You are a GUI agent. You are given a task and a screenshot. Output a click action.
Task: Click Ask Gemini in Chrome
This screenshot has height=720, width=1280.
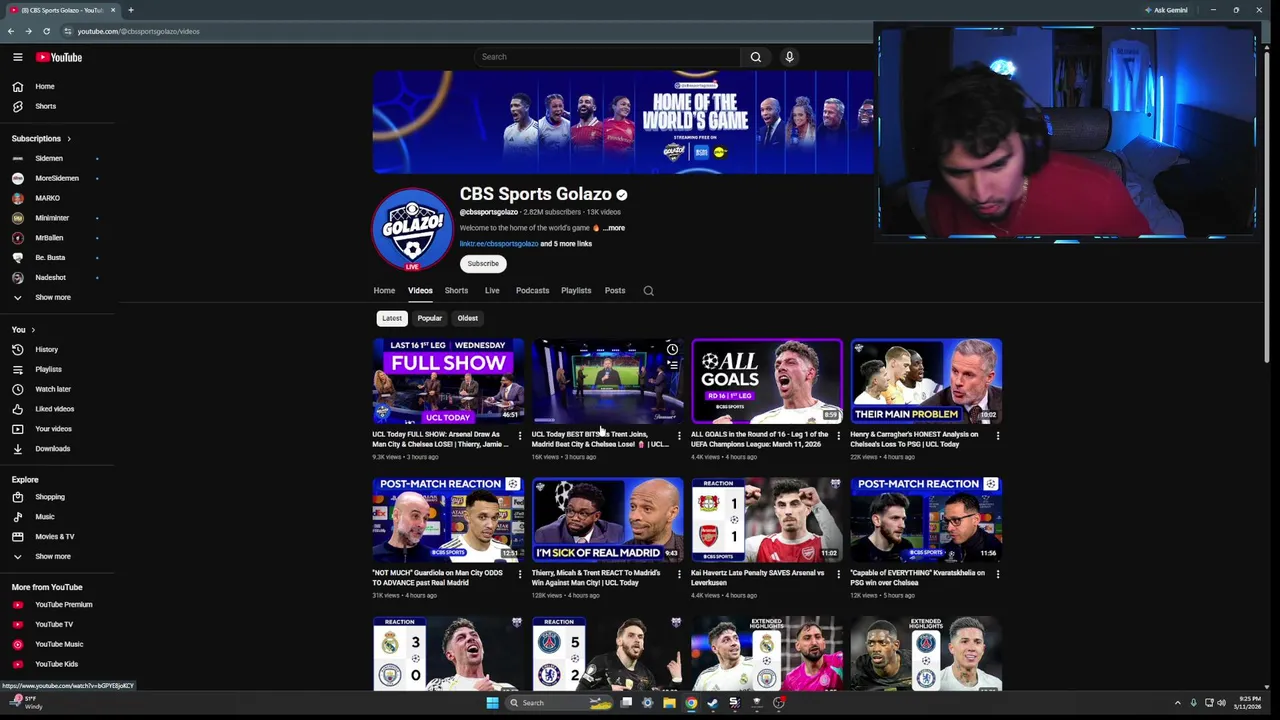(x=1165, y=10)
